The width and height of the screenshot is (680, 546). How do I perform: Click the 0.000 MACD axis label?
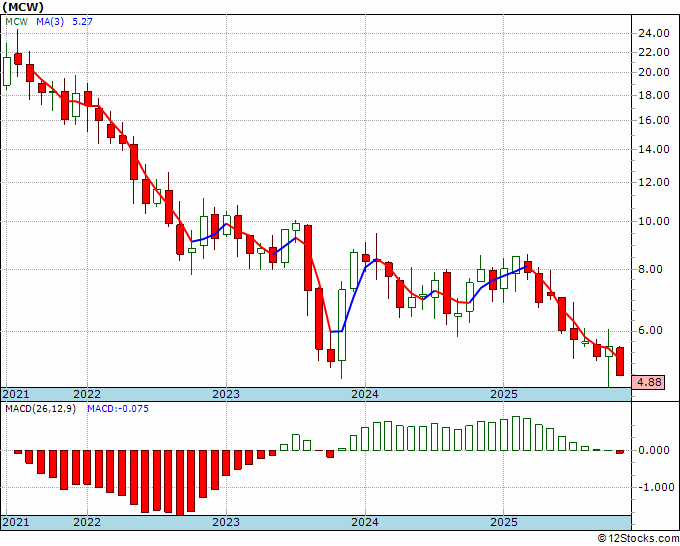(654, 450)
